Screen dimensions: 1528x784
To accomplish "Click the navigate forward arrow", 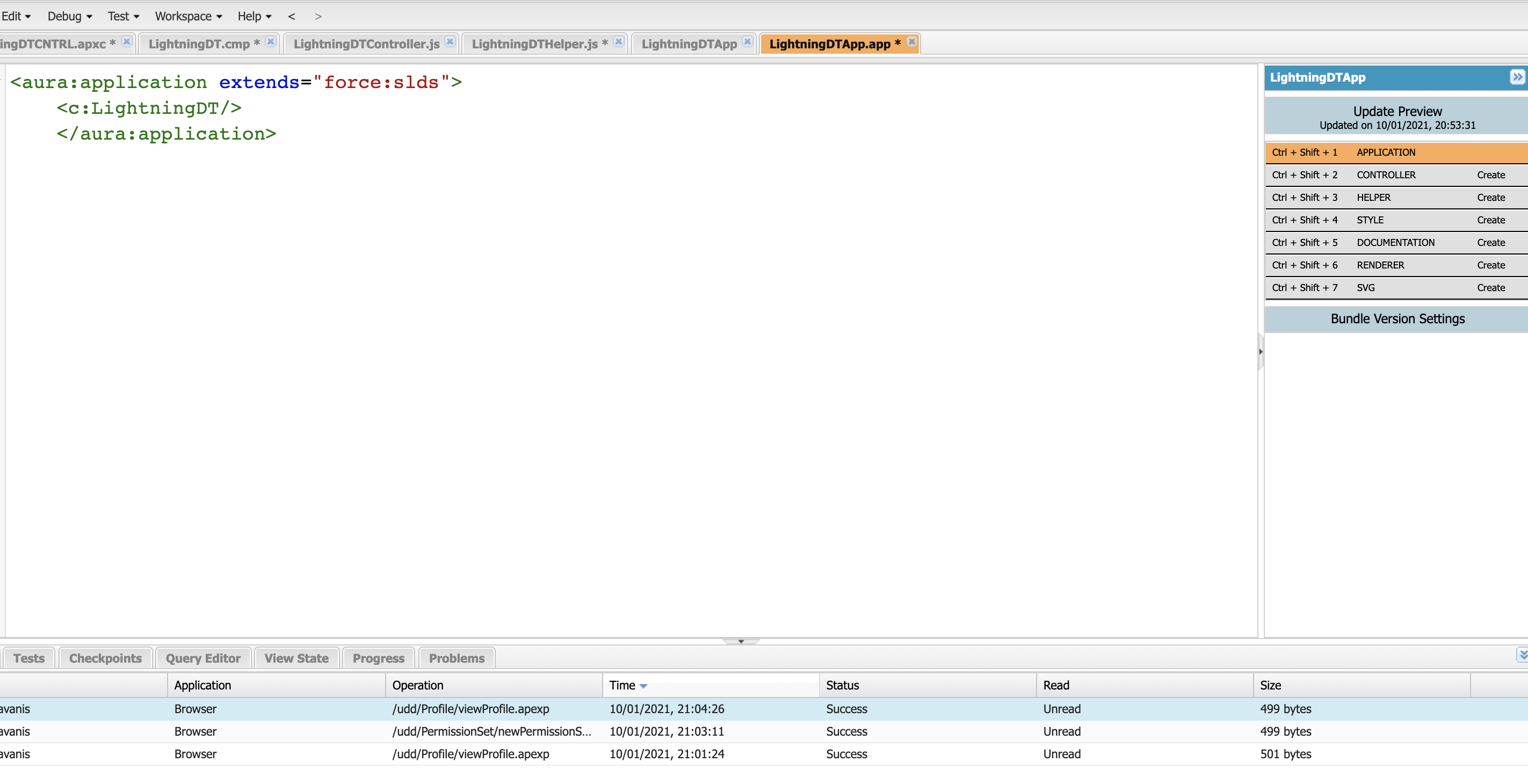I will click(318, 17).
